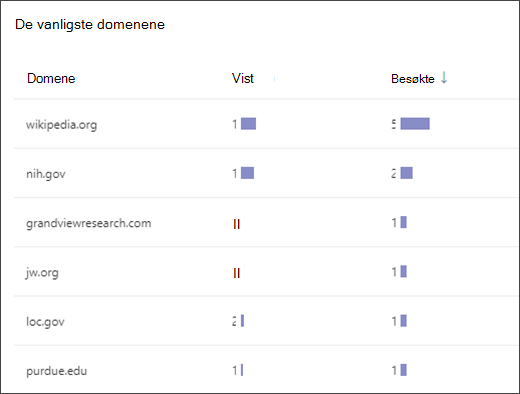Click wikipedia.org Vist bar
The image size is (520, 394).
pyautogui.click(x=248, y=124)
